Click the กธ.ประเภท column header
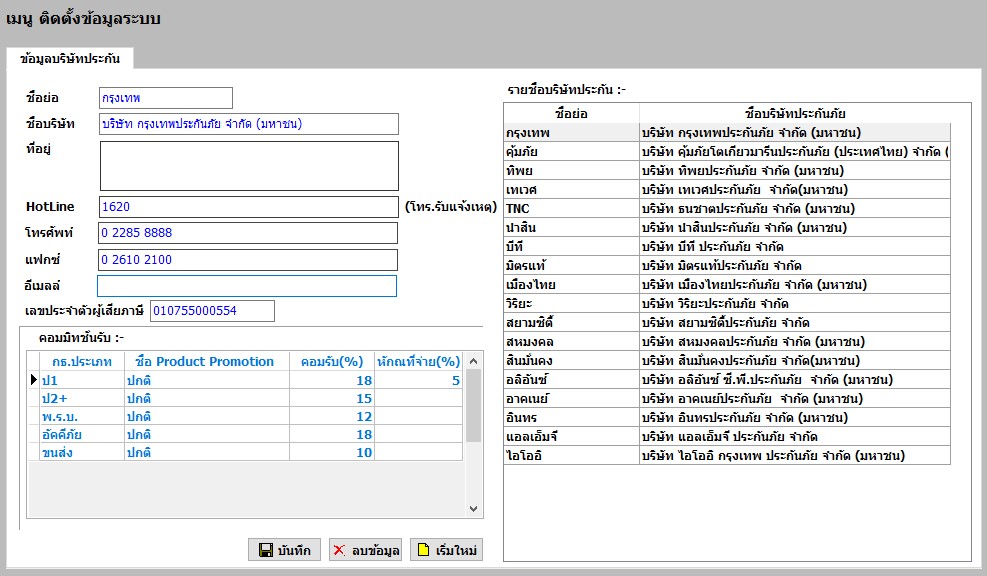The height and width of the screenshot is (576, 987). [82, 361]
